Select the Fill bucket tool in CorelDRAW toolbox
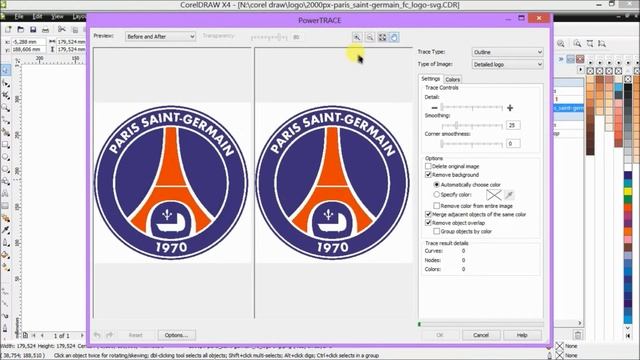The height and width of the screenshot is (360, 640). click(6, 255)
